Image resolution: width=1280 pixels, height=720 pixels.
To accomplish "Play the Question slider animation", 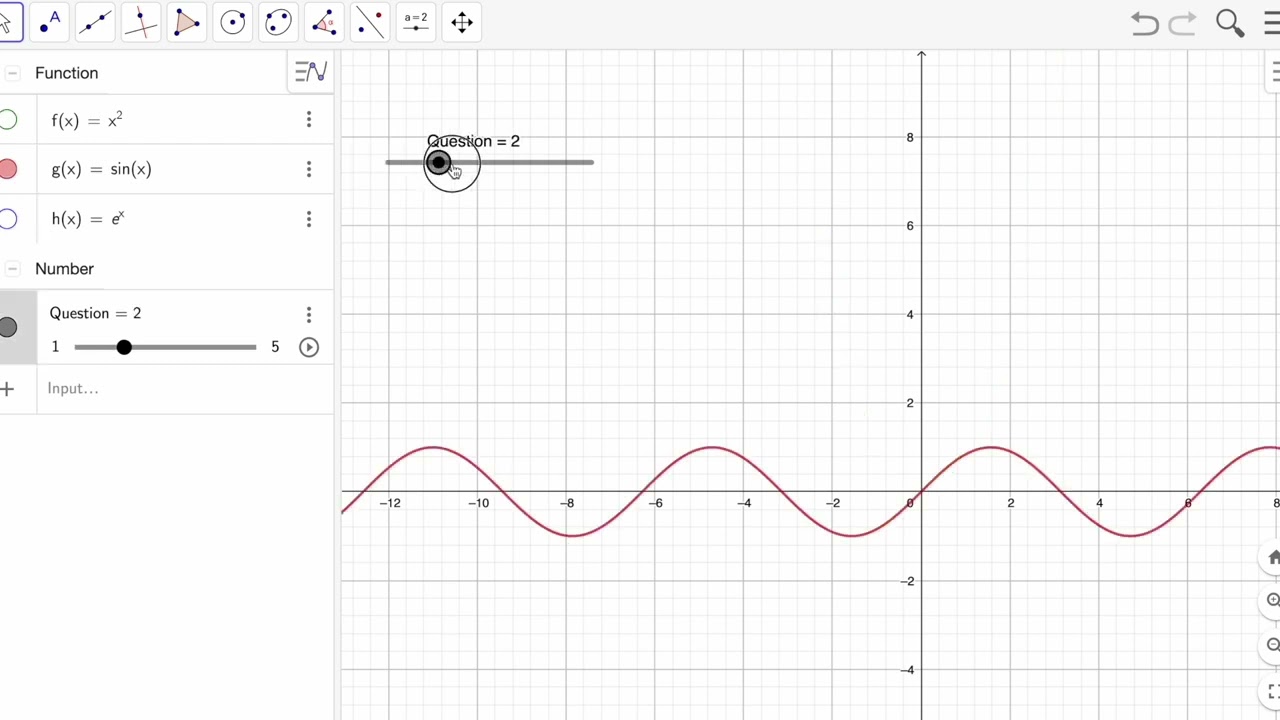I will pyautogui.click(x=309, y=347).
